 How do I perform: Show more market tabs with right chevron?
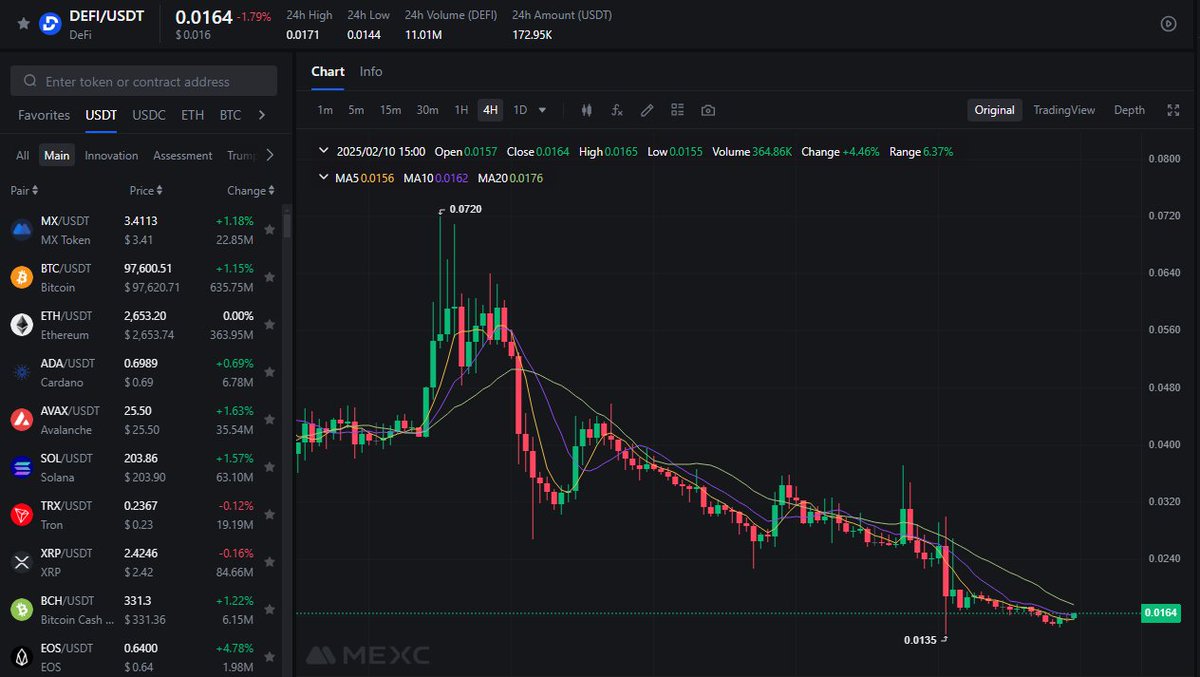(262, 115)
